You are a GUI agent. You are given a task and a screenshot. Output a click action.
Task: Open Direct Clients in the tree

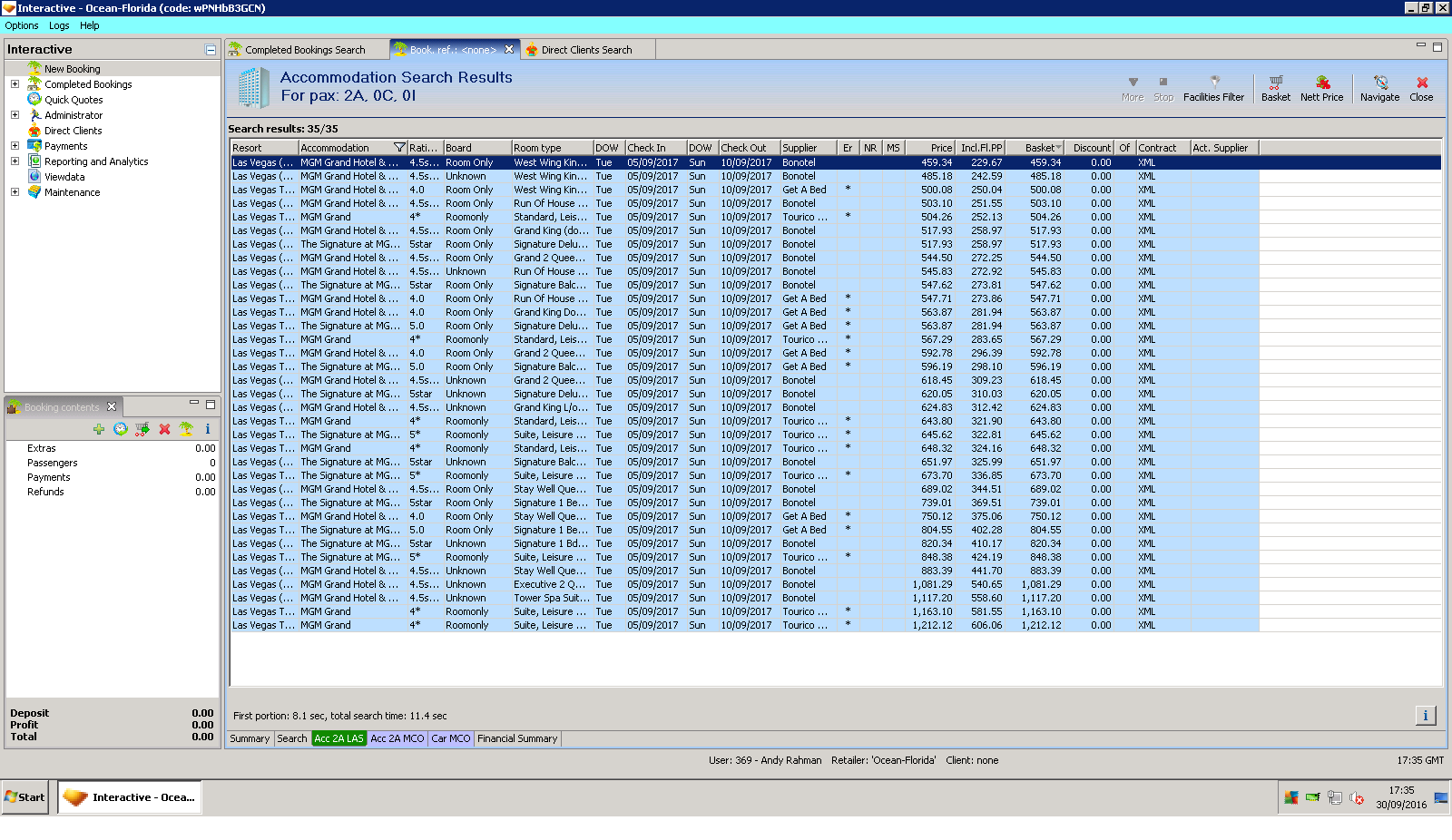pos(74,131)
